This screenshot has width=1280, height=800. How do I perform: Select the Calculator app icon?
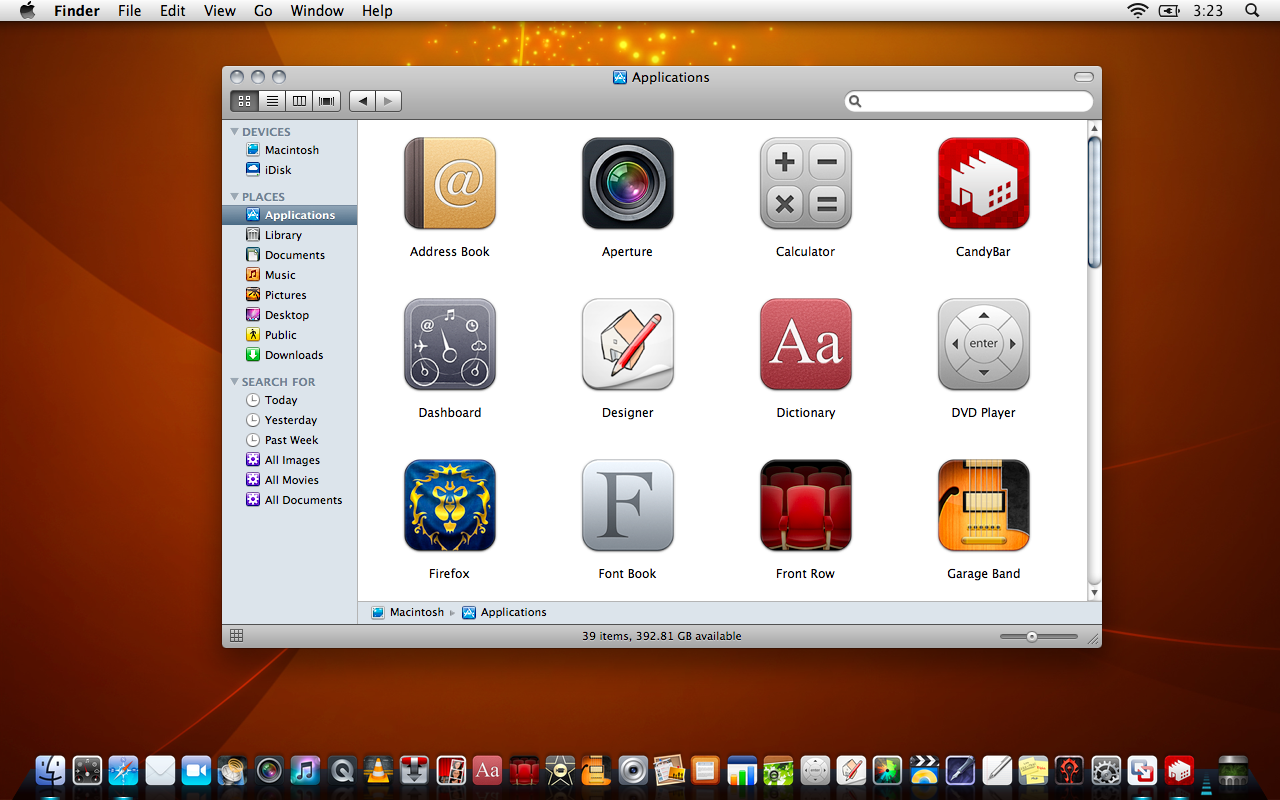(806, 184)
